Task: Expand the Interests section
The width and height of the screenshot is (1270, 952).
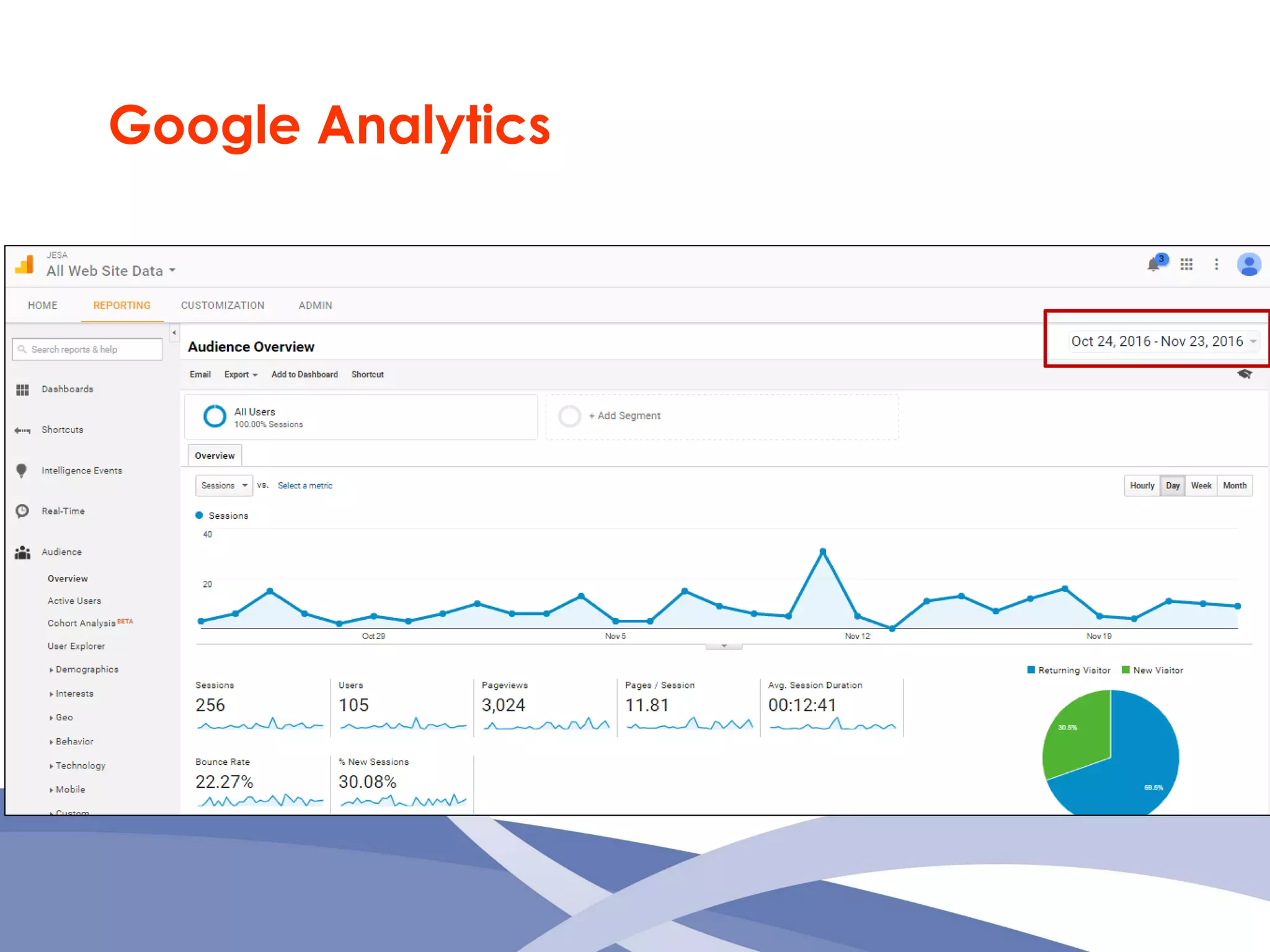Action: (x=71, y=694)
